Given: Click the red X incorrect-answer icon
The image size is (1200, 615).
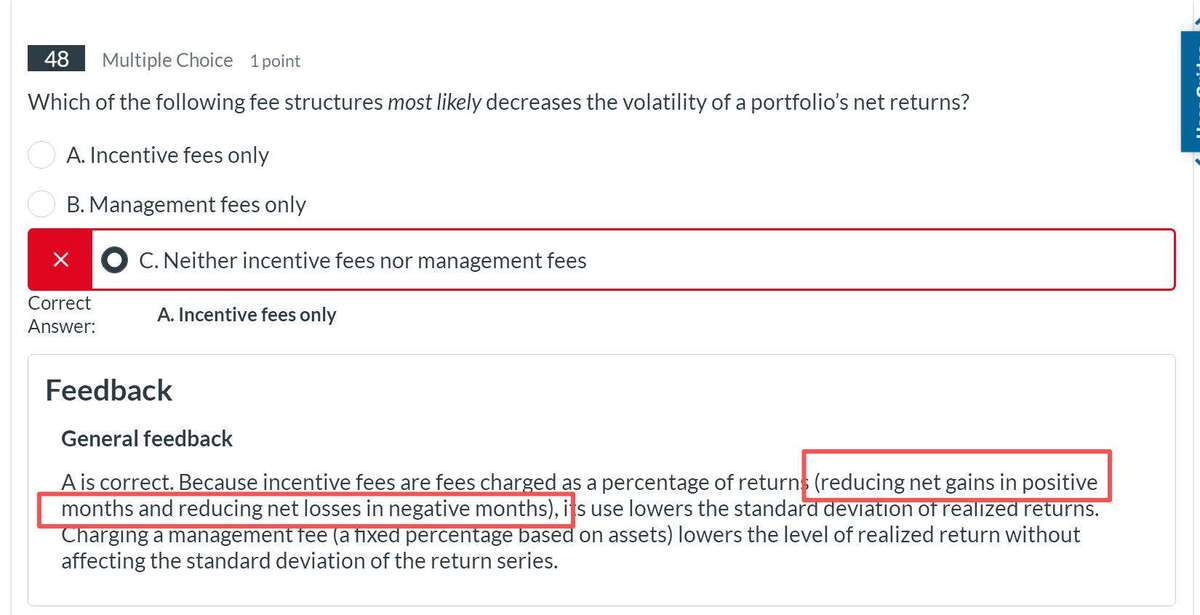Looking at the screenshot, I should coord(60,260).
